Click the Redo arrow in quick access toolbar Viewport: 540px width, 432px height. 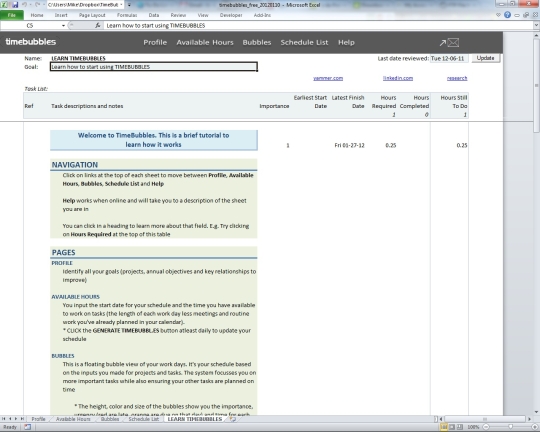[x=38, y=5]
